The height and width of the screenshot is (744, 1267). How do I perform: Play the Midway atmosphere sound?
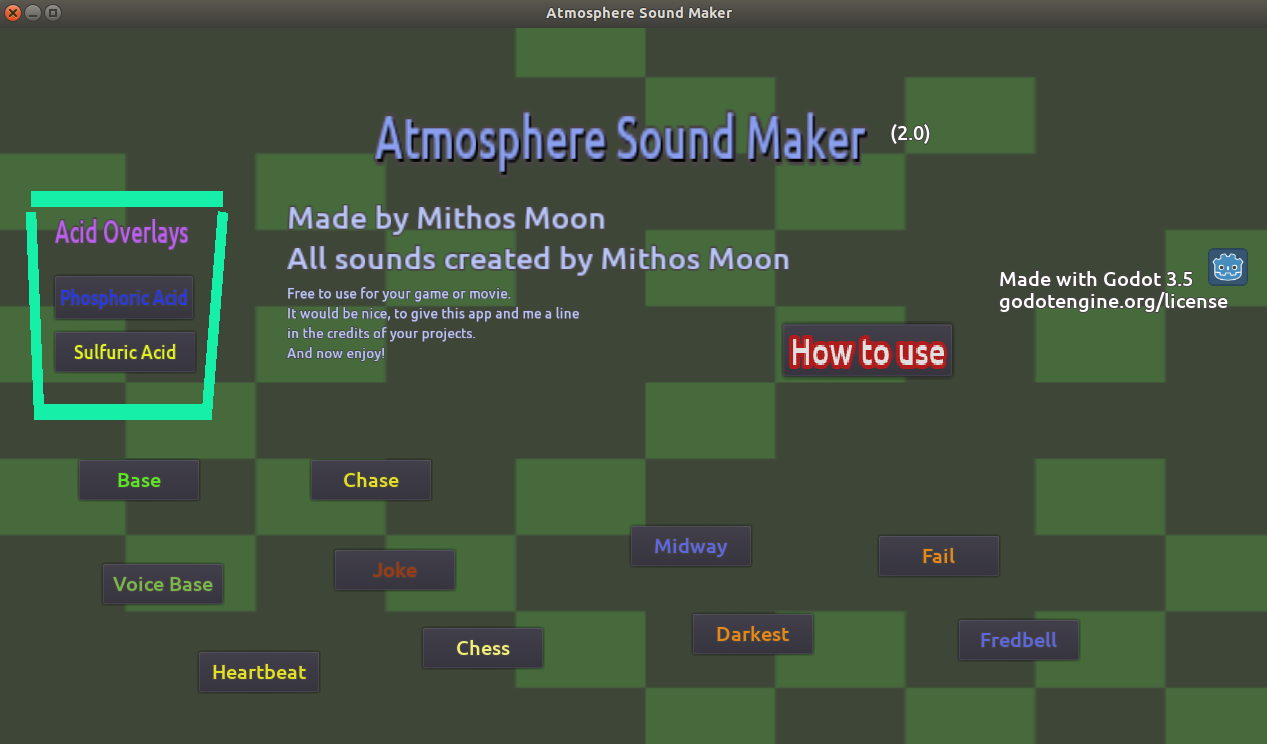click(x=690, y=545)
